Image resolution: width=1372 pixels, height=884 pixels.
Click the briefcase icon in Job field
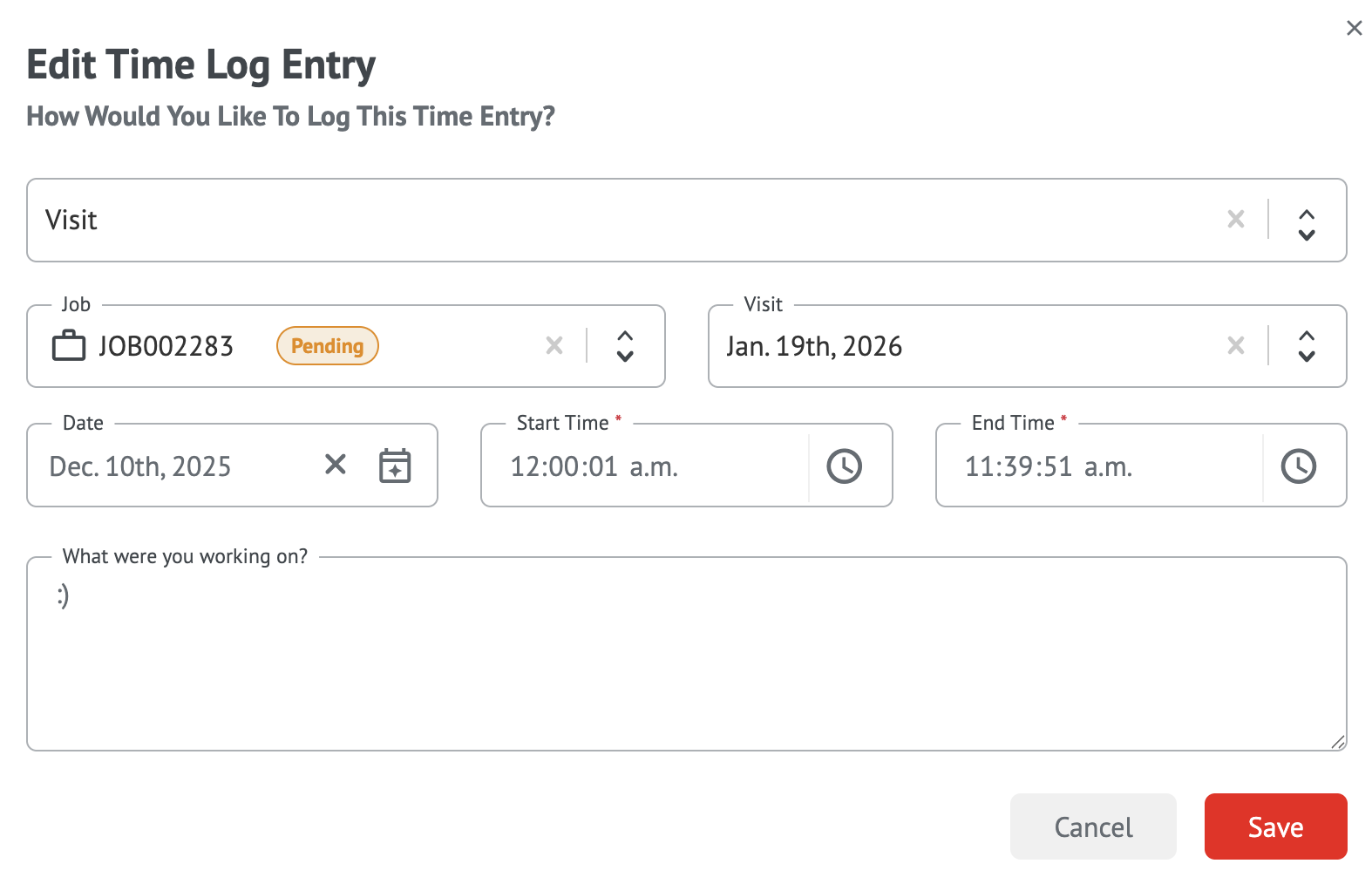click(69, 346)
